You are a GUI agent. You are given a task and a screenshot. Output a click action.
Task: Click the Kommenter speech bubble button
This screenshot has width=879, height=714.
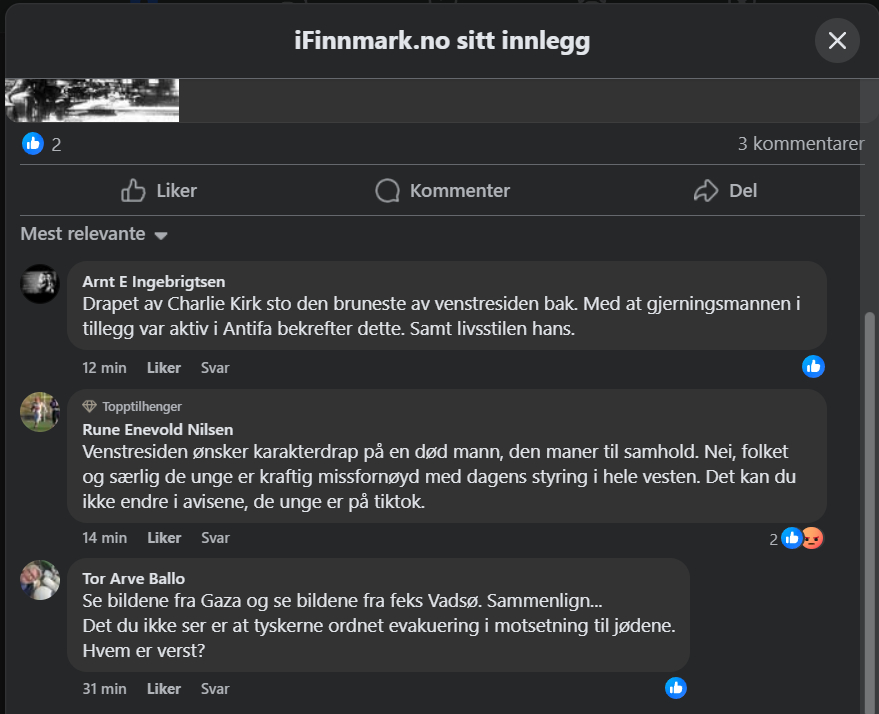click(x=442, y=191)
